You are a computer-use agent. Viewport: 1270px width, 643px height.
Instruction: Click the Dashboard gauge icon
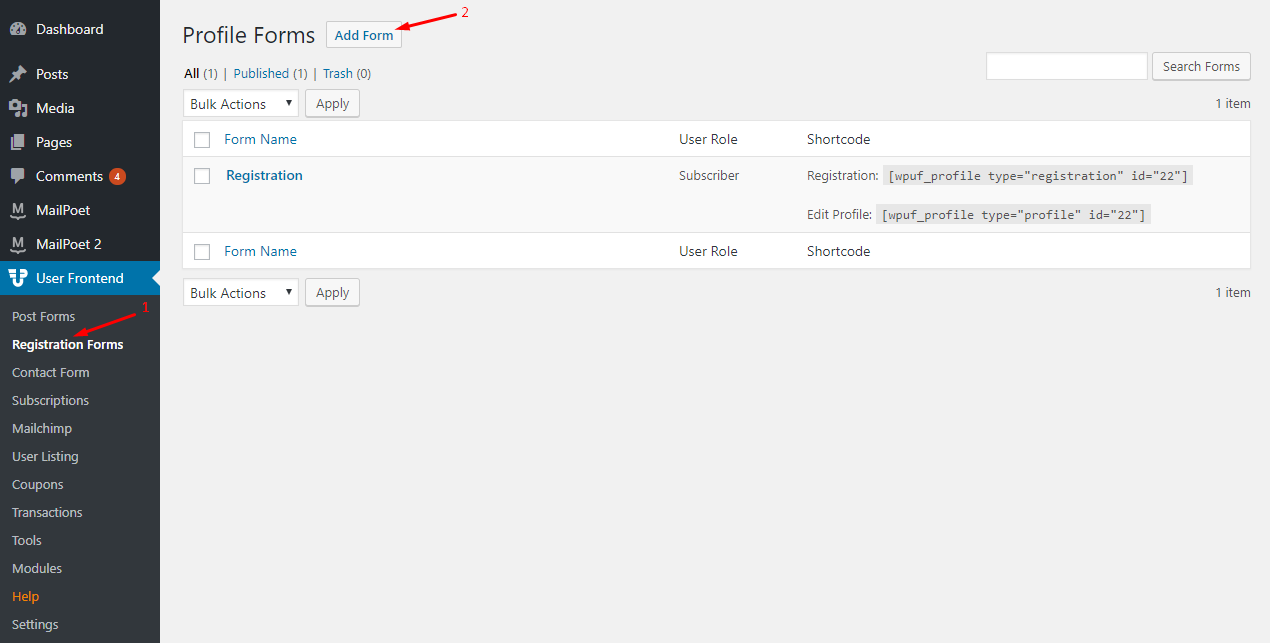coord(18,30)
